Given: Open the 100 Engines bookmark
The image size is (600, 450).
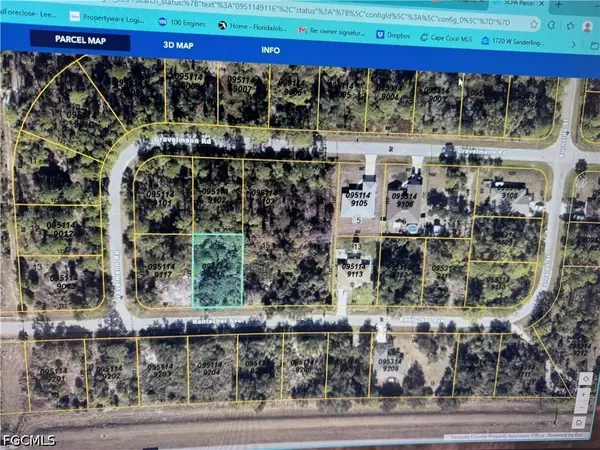Looking at the screenshot, I should click(182, 23).
